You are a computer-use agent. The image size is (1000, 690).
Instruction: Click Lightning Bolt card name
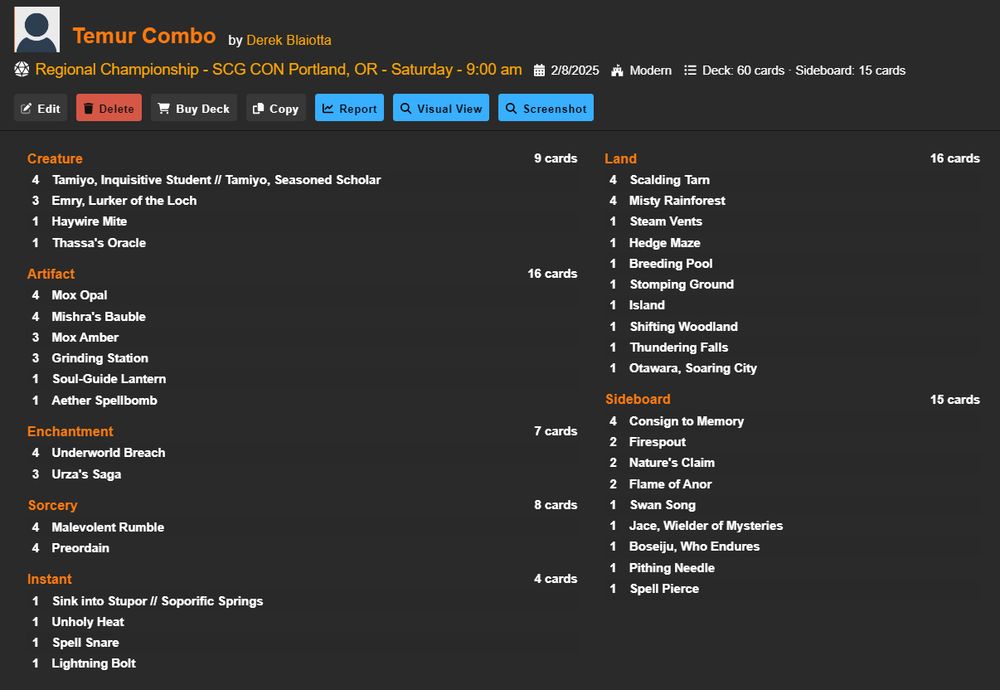click(94, 663)
